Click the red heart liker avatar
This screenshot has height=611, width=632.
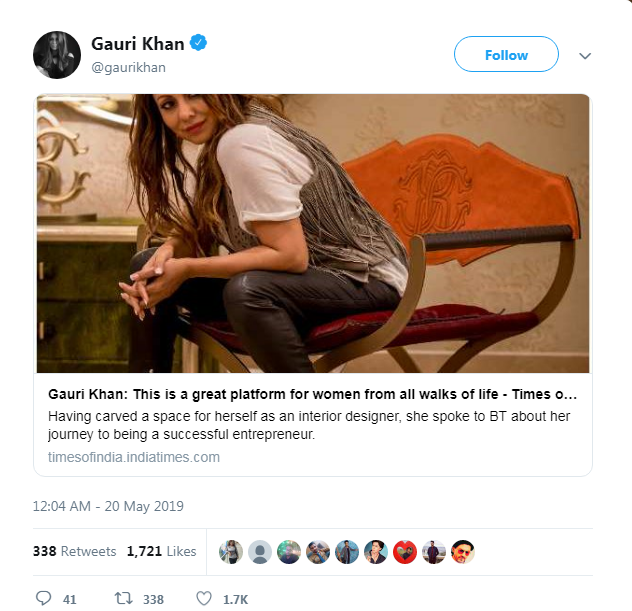[405, 552]
